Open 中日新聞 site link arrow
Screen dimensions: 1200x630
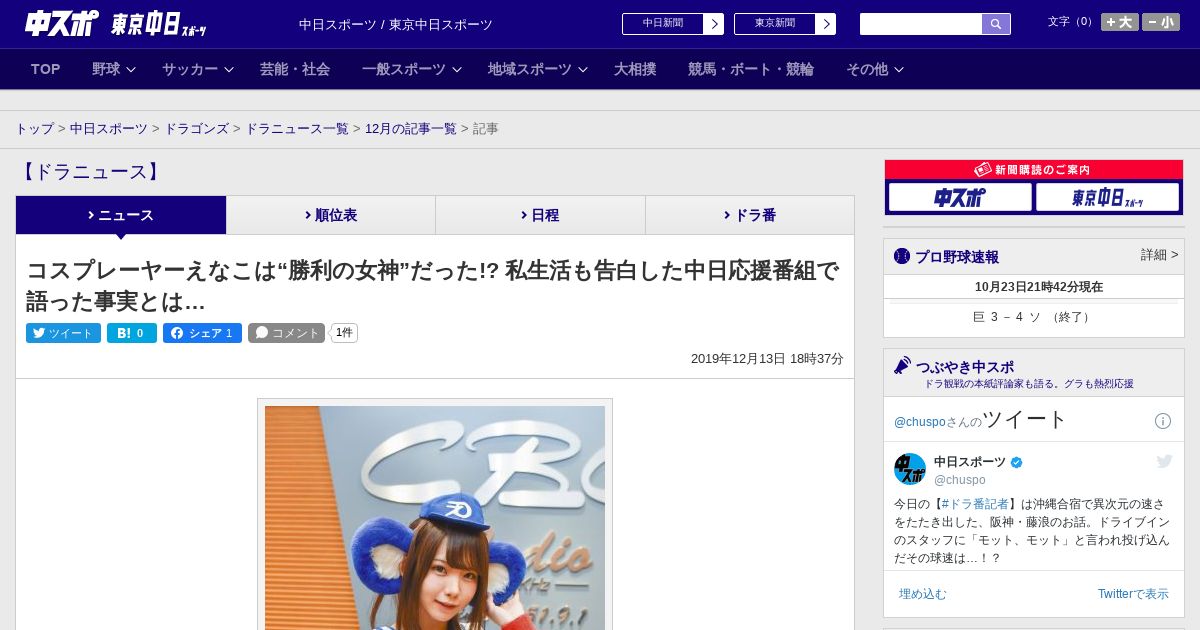point(714,24)
